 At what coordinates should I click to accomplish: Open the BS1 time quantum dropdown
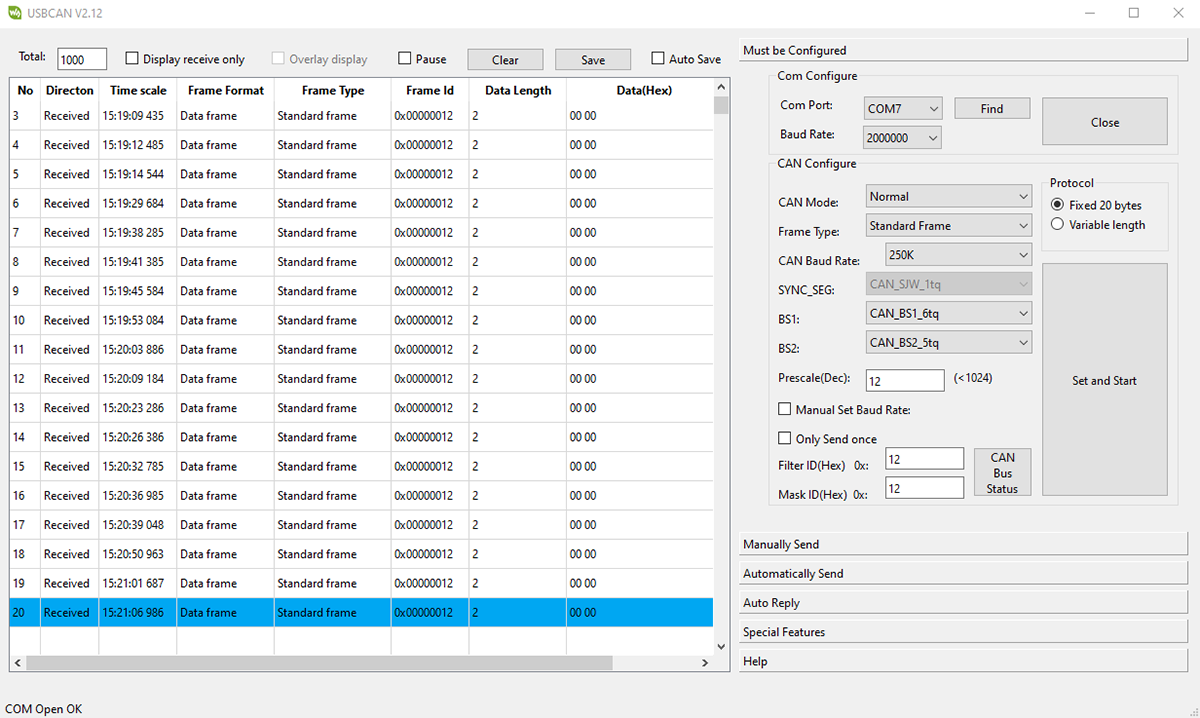(948, 314)
